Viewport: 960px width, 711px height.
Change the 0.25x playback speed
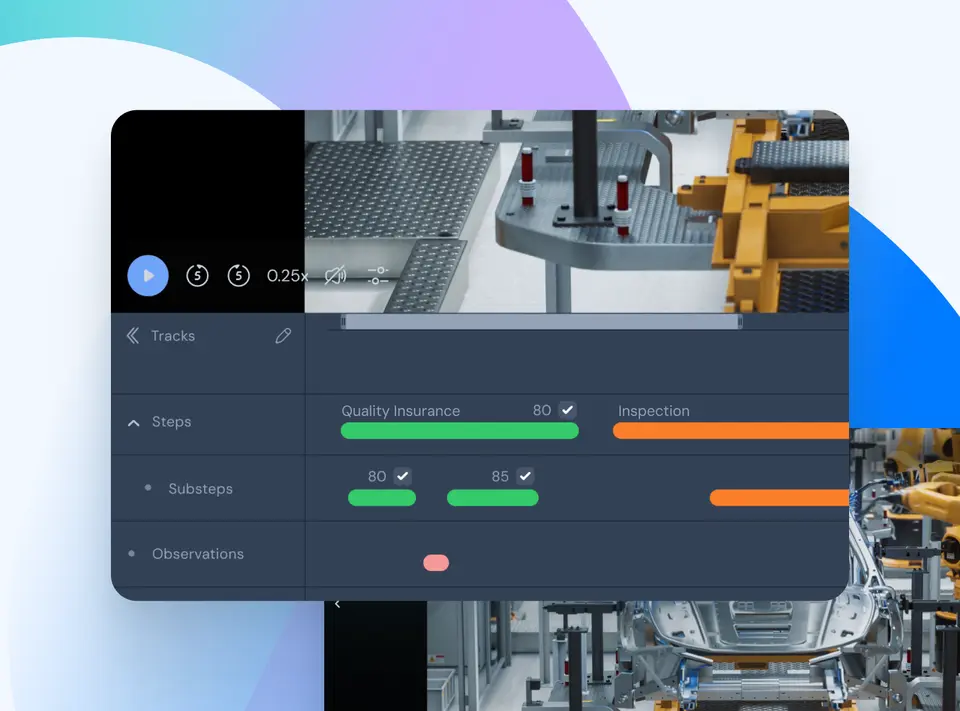(x=287, y=276)
